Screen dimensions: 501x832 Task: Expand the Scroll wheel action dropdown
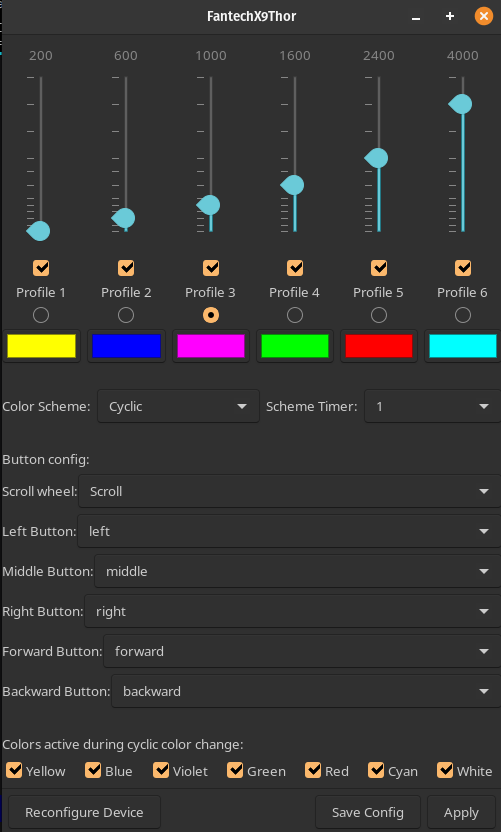[290, 491]
